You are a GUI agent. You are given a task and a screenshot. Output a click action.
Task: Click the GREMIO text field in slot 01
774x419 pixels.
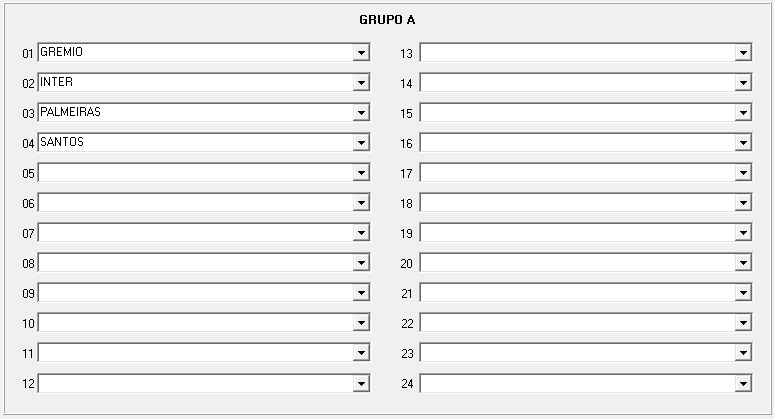click(x=195, y=52)
